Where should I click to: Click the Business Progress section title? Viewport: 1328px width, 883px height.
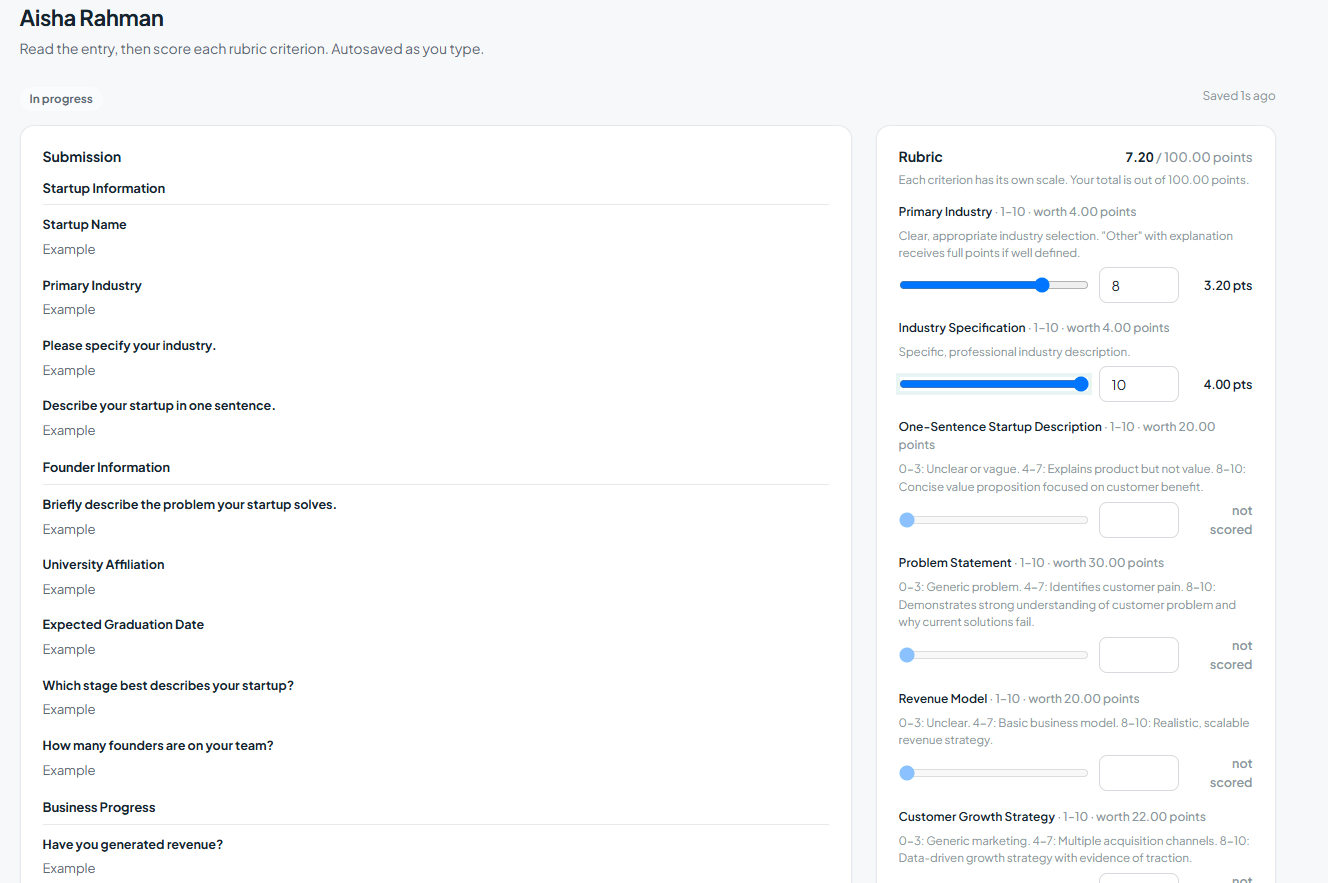pos(99,807)
